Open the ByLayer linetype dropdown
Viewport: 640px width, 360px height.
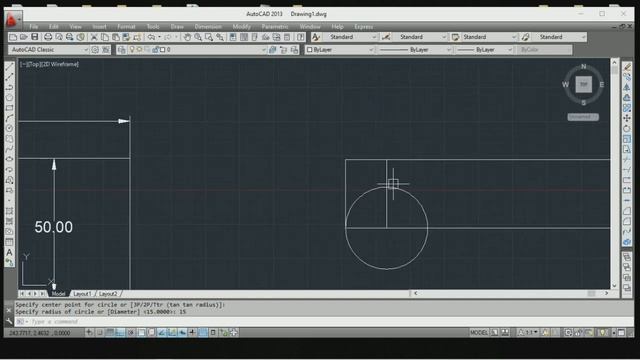click(x=415, y=50)
